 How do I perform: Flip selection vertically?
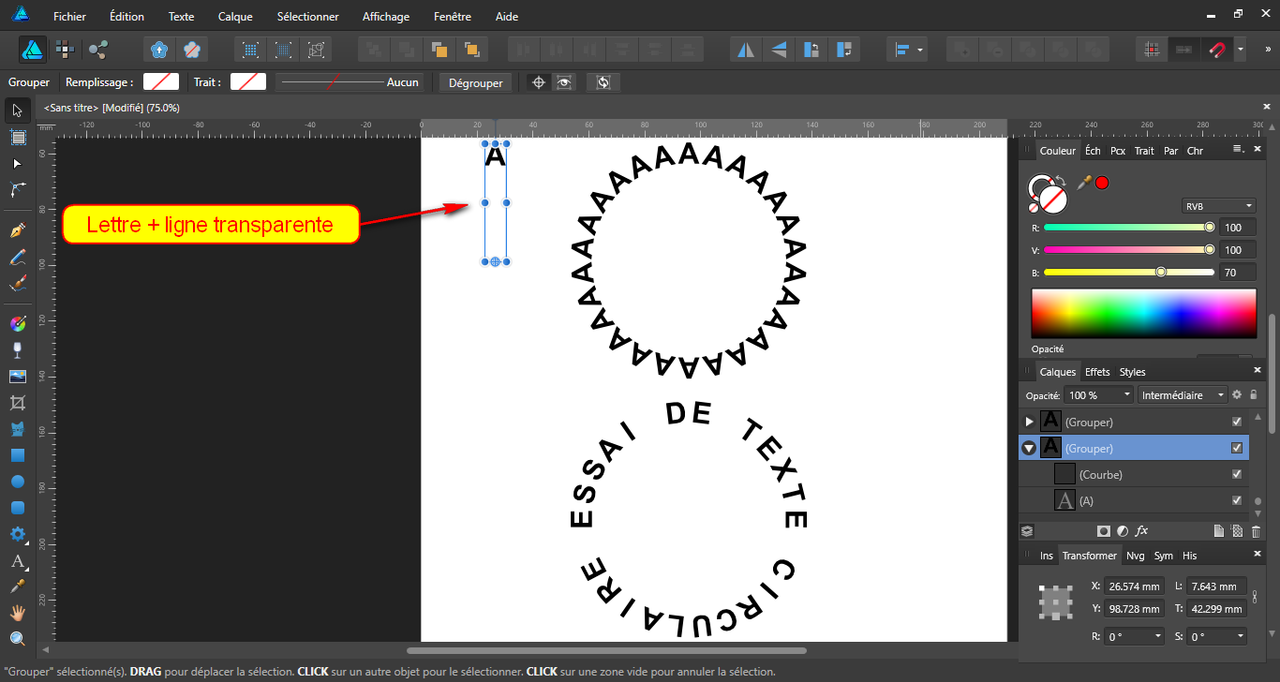(779, 49)
